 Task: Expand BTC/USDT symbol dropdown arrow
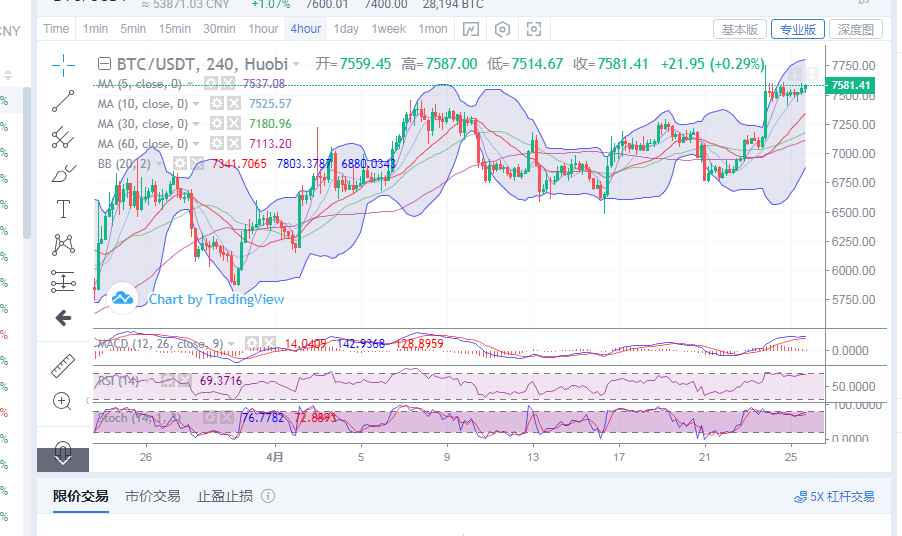[296, 64]
